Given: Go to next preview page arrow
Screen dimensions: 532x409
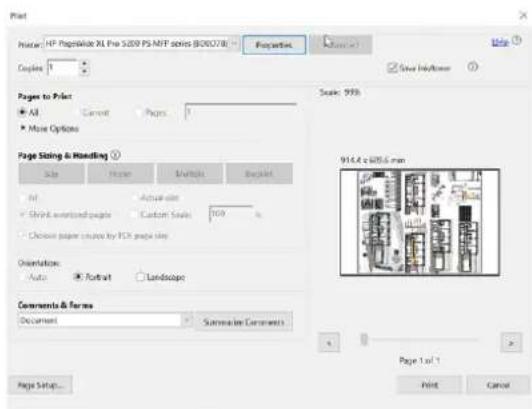Looking at the screenshot, I should [511, 343].
